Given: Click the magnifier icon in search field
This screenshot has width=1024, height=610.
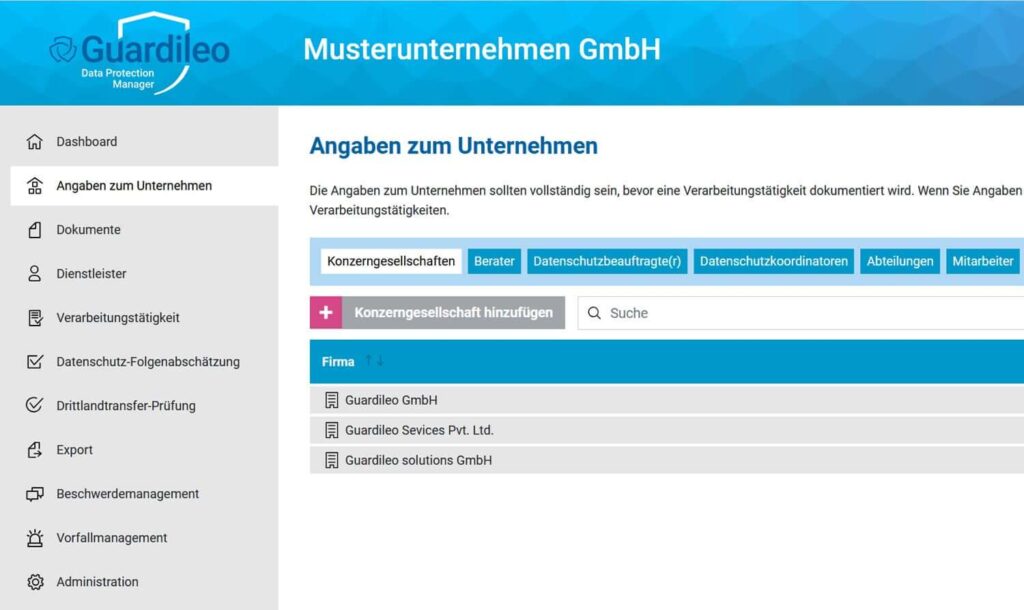Looking at the screenshot, I should point(594,313).
